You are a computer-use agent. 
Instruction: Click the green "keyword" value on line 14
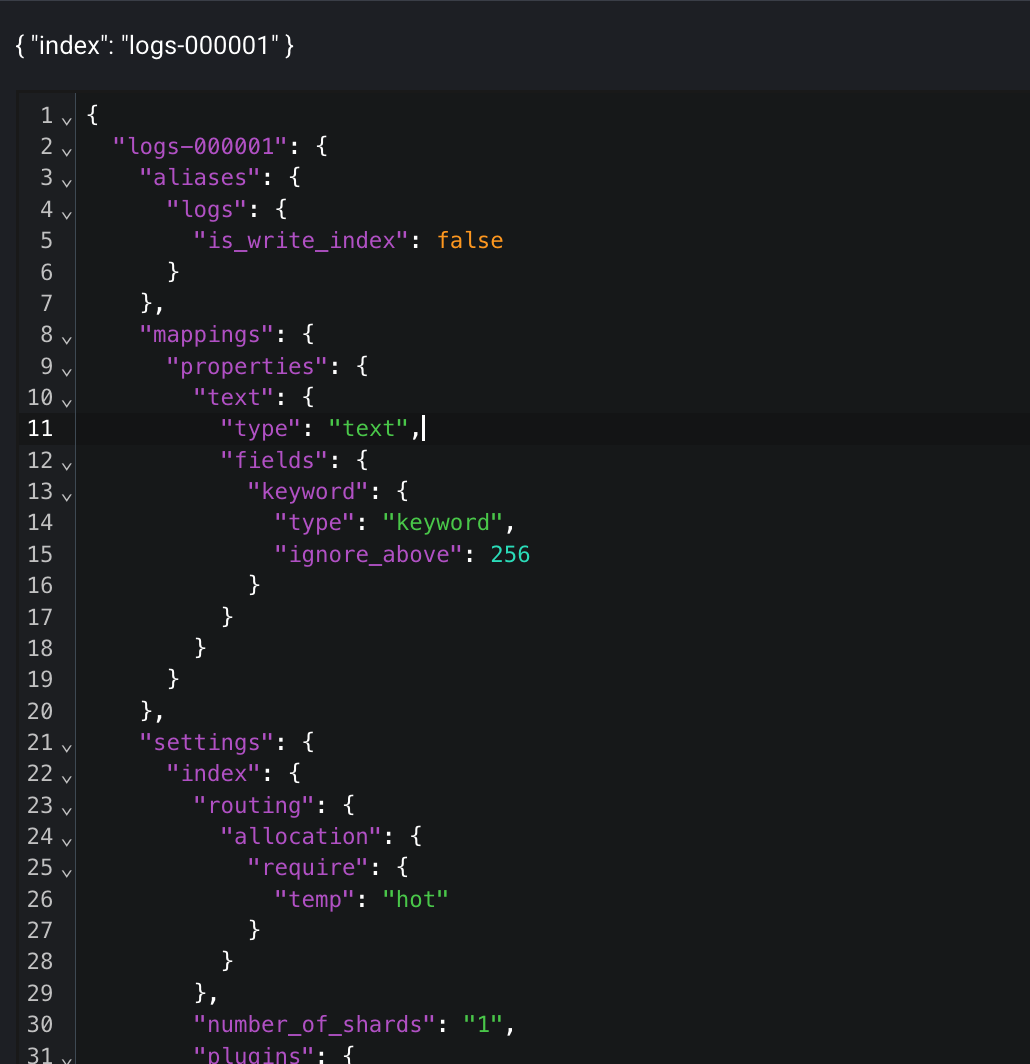pyautogui.click(x=442, y=522)
